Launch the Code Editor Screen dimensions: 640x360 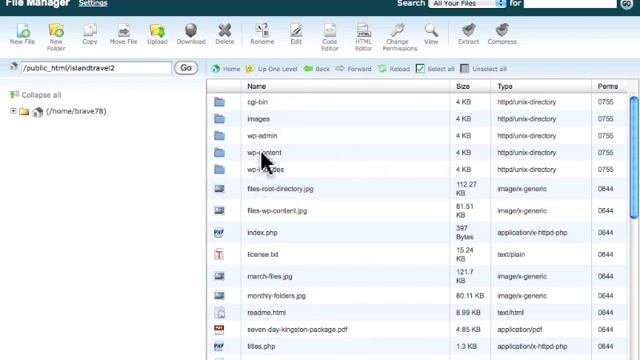[x=330, y=37]
